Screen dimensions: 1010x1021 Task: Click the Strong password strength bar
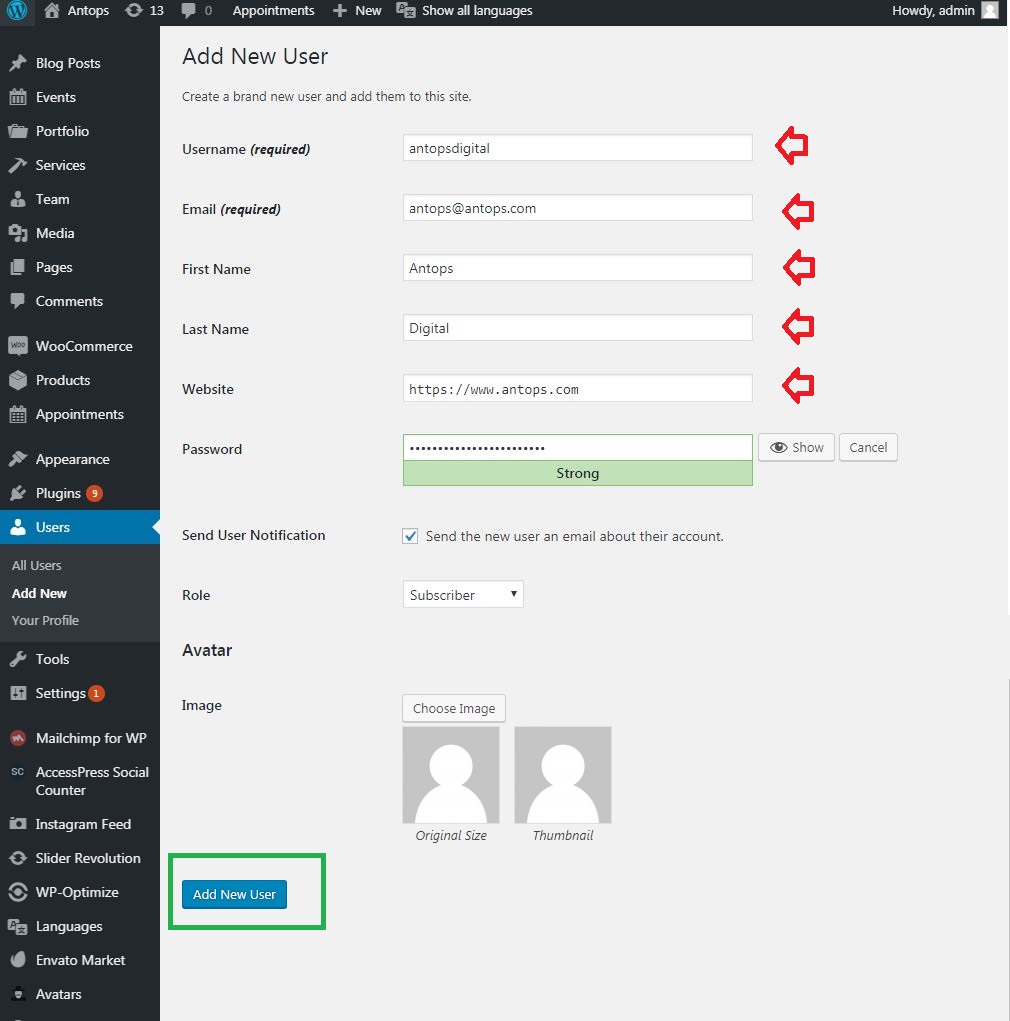pyautogui.click(x=578, y=473)
